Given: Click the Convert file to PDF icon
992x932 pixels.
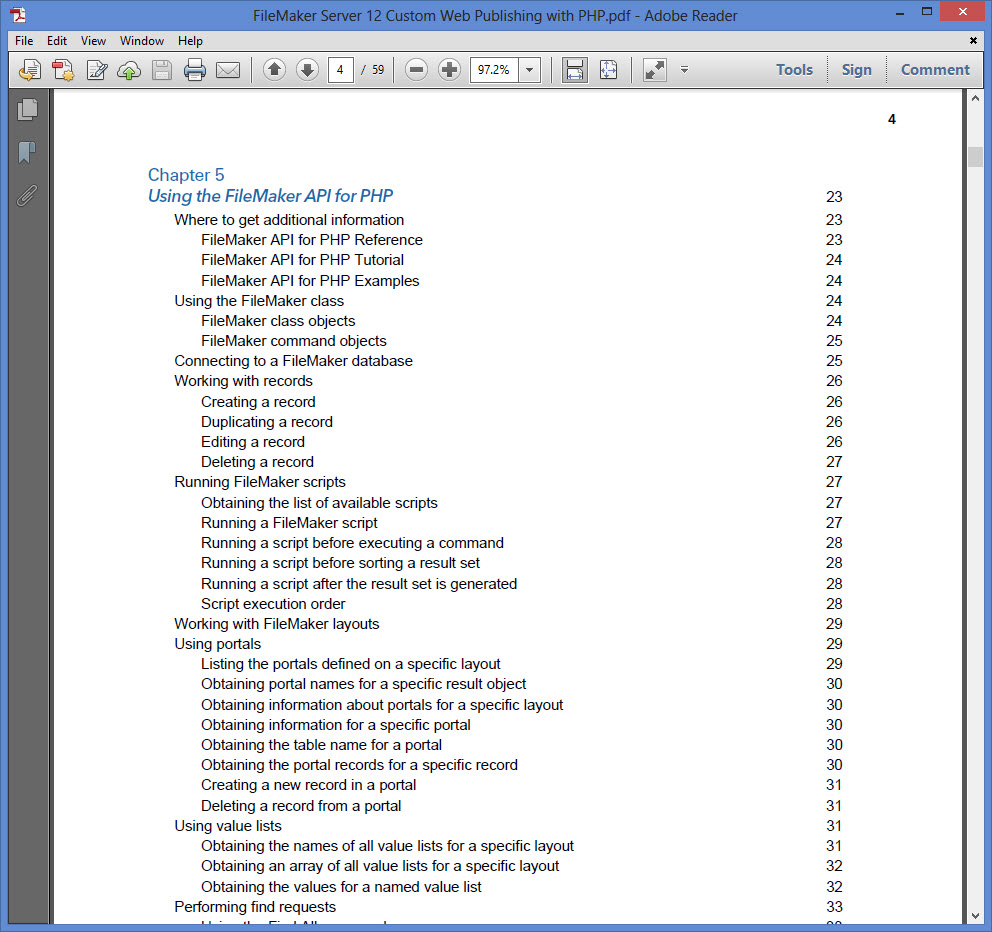Looking at the screenshot, I should point(63,70).
